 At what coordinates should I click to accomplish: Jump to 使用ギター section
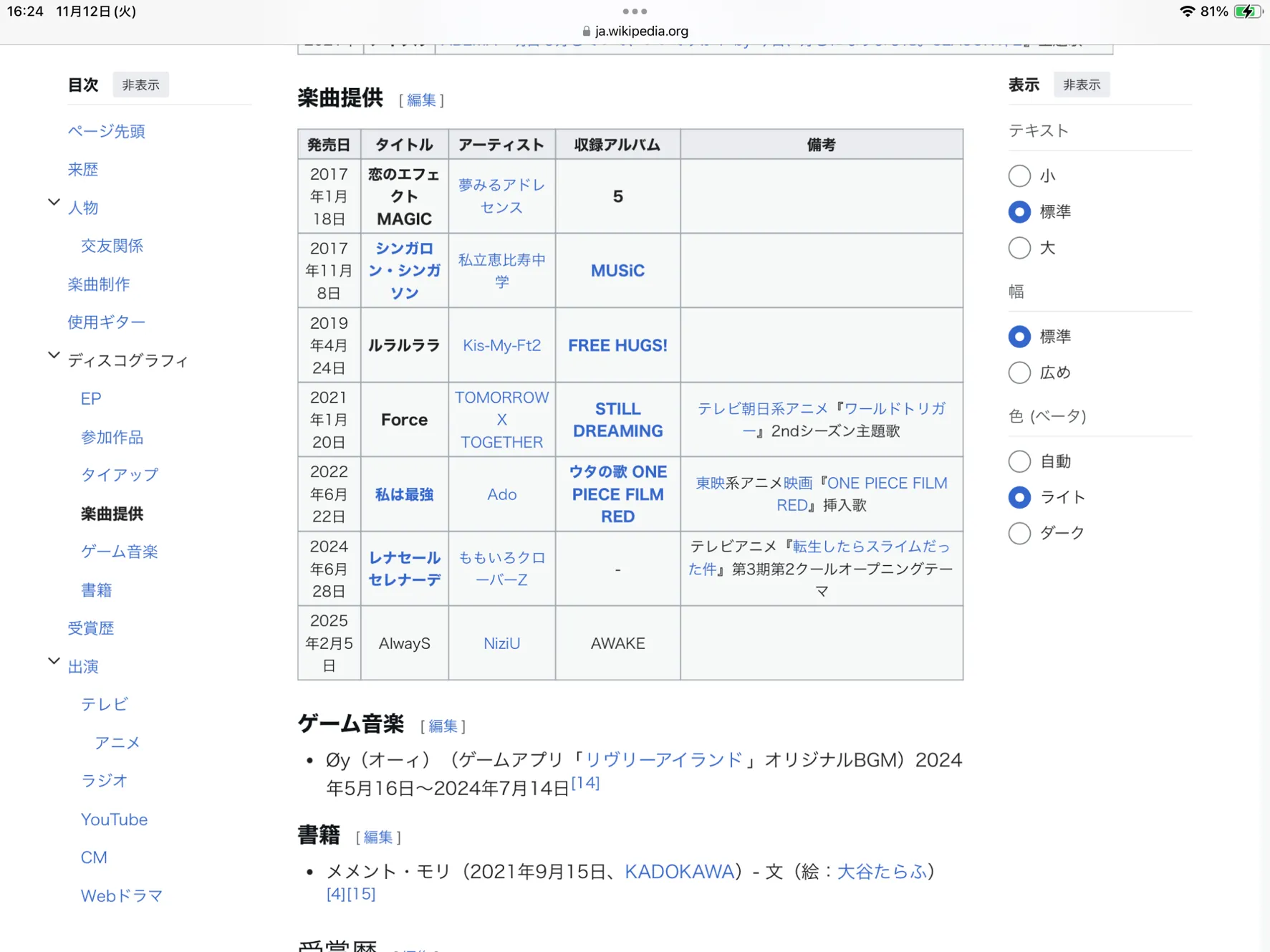(x=107, y=322)
